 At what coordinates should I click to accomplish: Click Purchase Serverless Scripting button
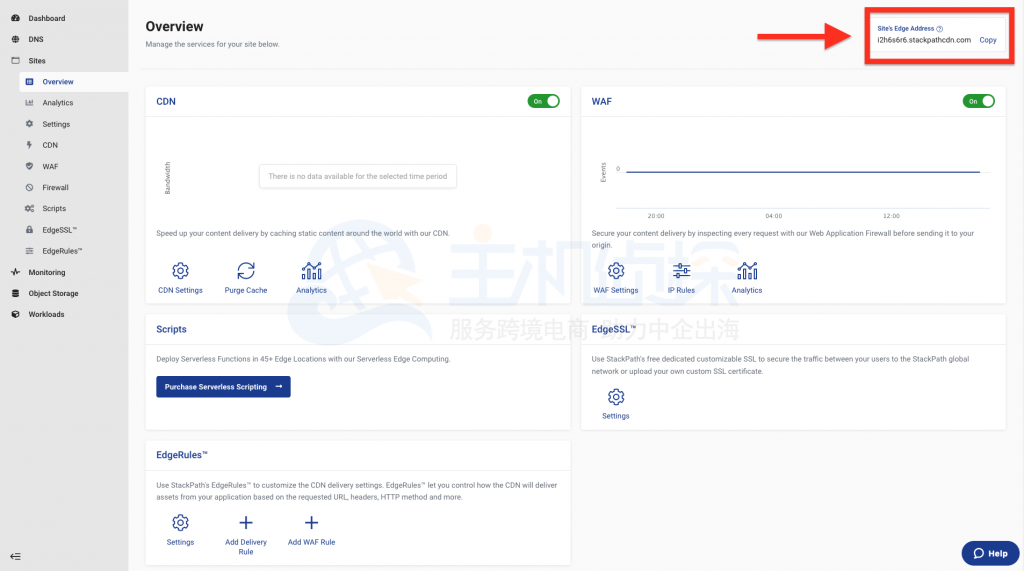(223, 387)
